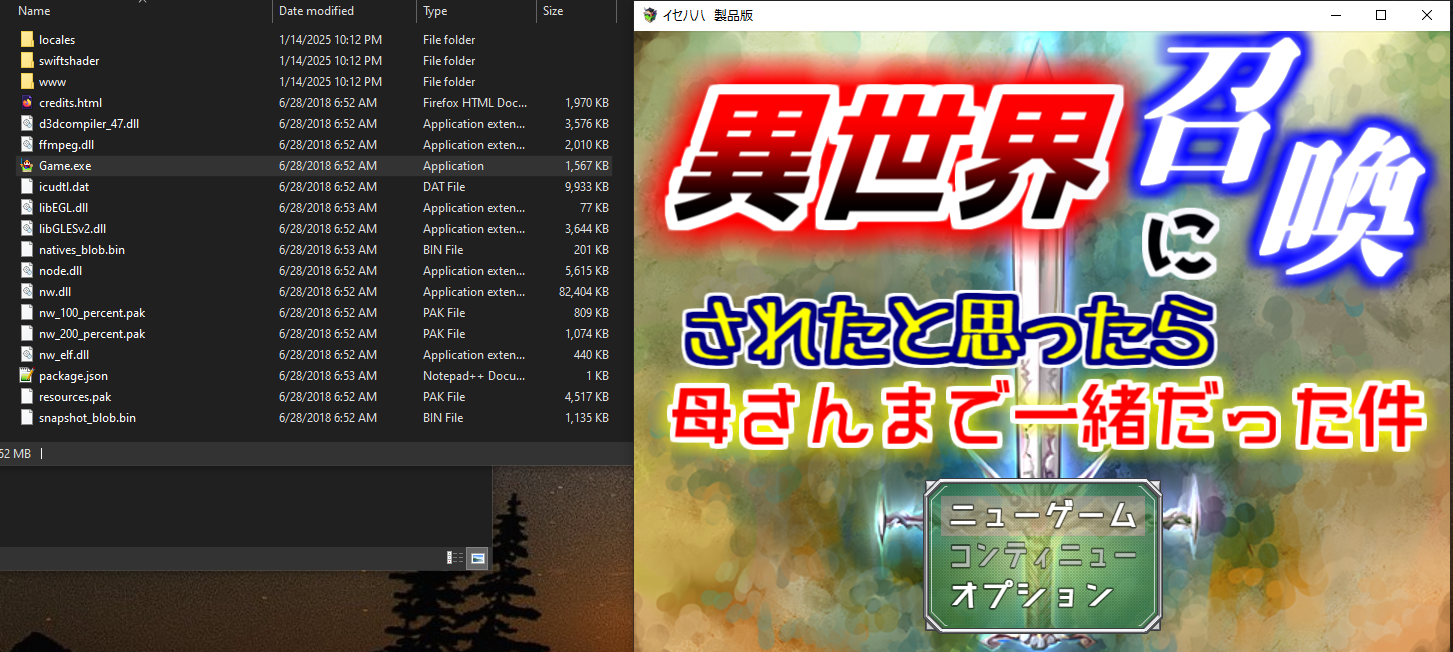Select the Notepad++ icon for package.json
The image size is (1453, 652).
(x=27, y=376)
